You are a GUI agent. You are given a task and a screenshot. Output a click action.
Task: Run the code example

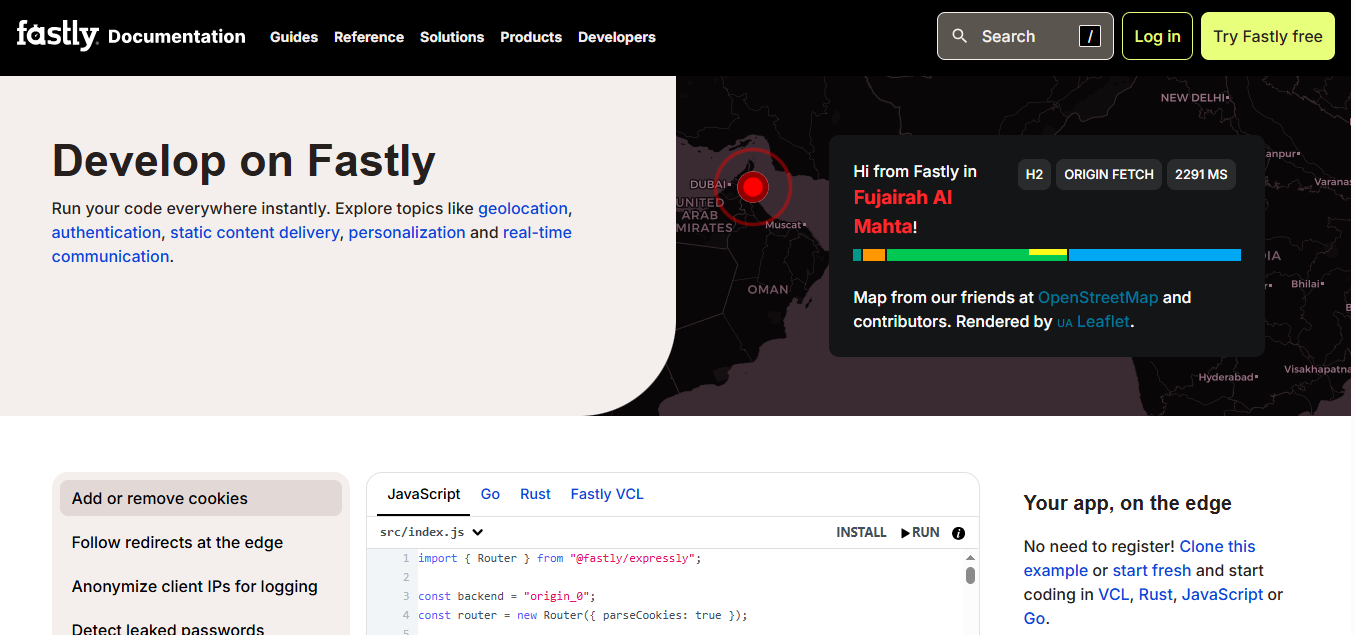pyautogui.click(x=920, y=533)
